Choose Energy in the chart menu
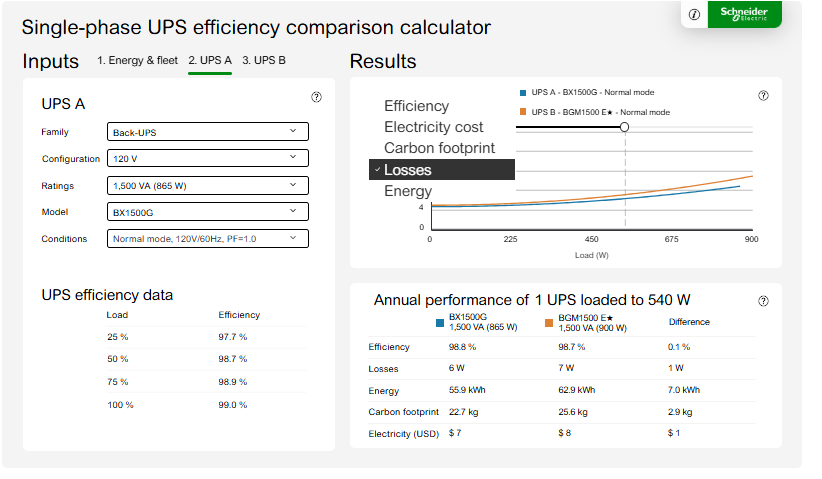Image resolution: width=822 pixels, height=479 pixels. coord(408,191)
